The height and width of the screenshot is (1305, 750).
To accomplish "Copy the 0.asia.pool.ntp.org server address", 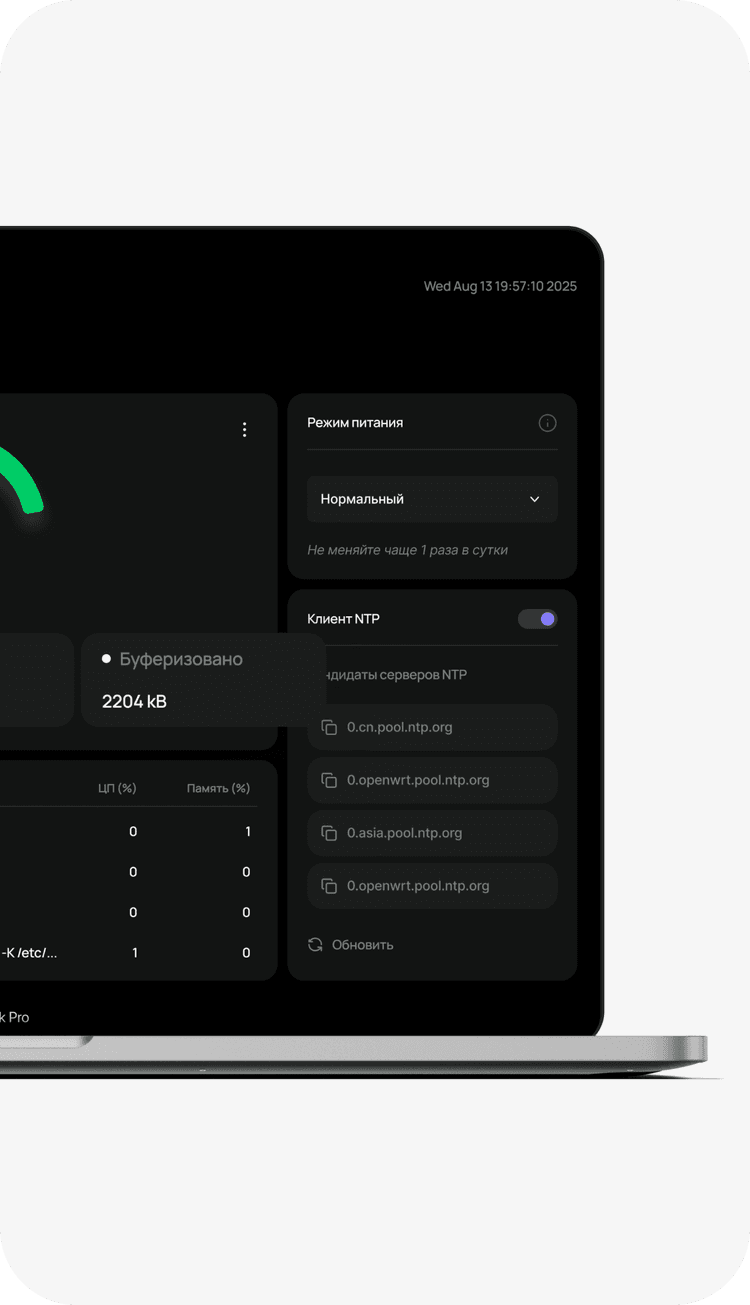I will pos(329,833).
